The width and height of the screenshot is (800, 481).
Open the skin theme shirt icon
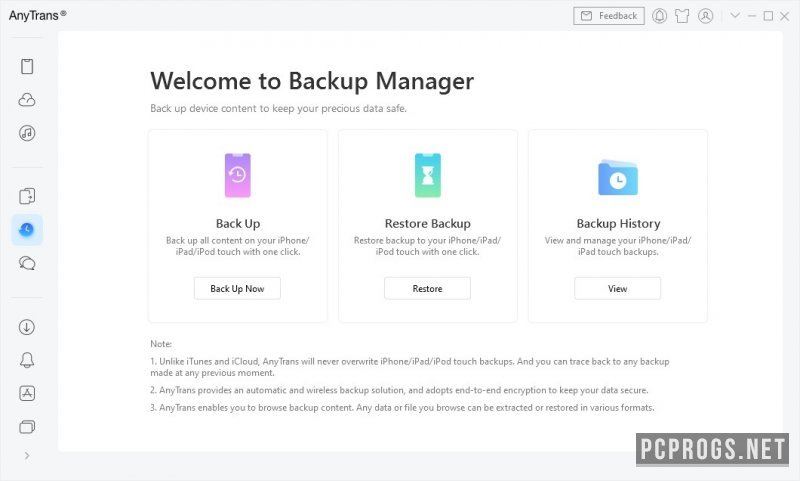(x=682, y=16)
